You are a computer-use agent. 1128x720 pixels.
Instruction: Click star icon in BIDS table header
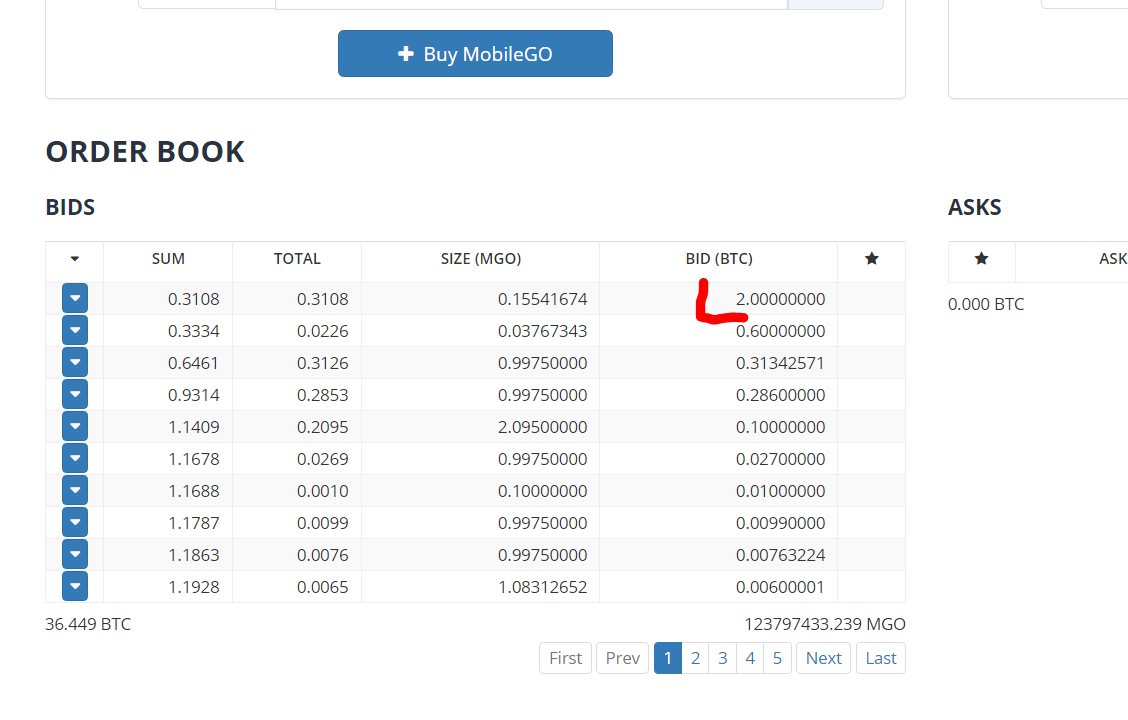point(871,259)
